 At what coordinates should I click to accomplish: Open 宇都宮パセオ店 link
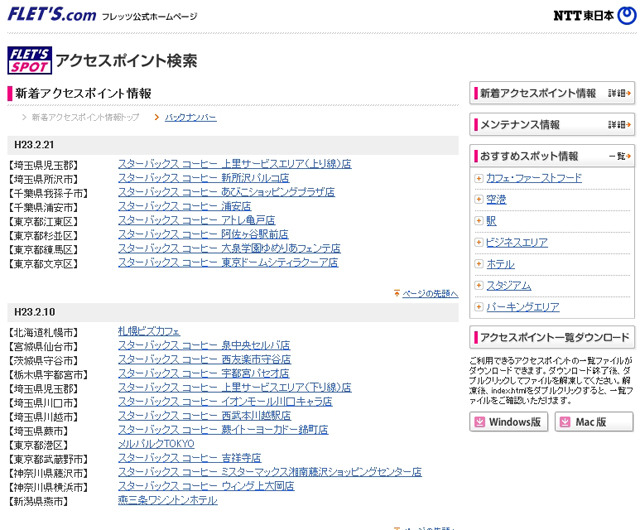(204, 374)
